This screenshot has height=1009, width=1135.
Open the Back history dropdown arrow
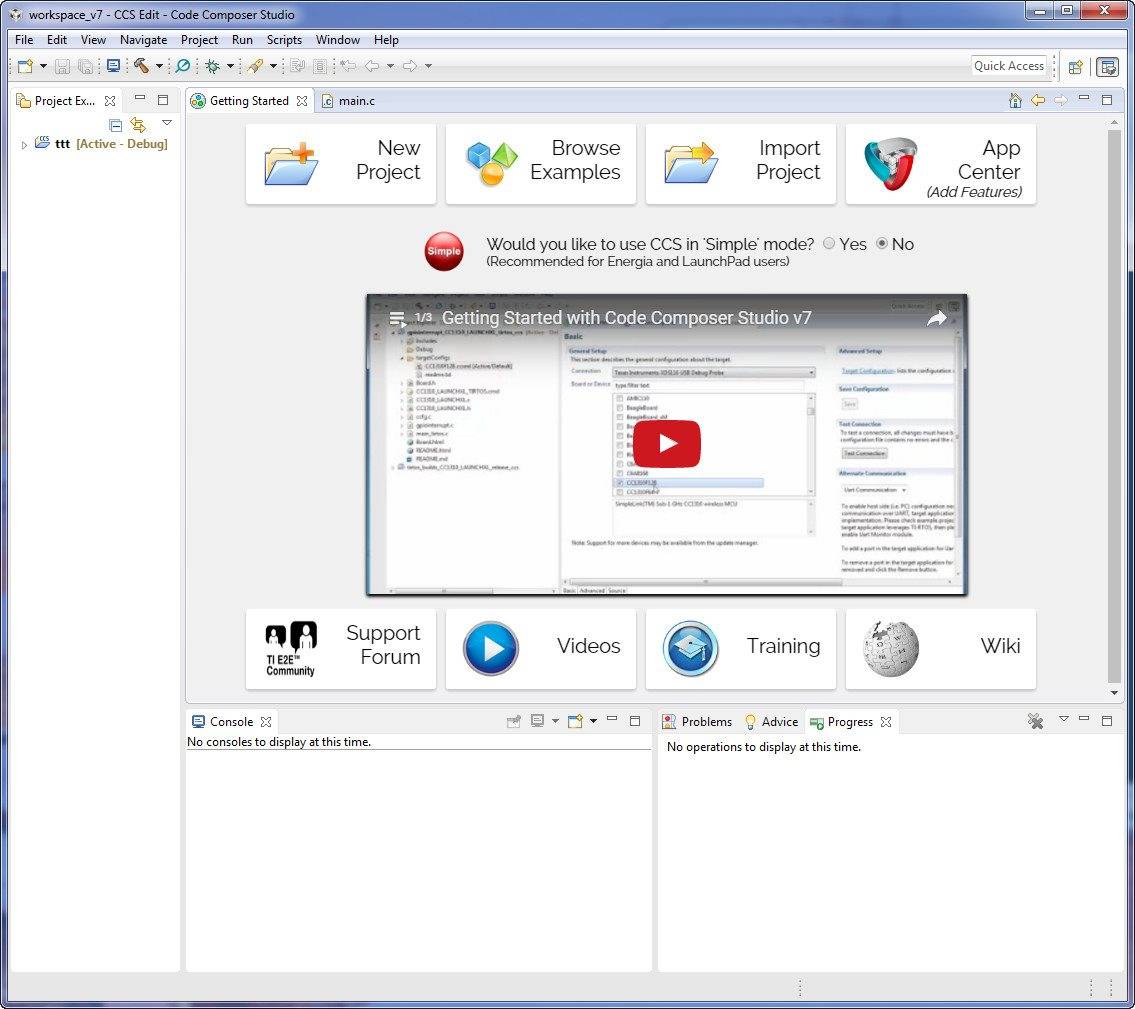point(390,66)
